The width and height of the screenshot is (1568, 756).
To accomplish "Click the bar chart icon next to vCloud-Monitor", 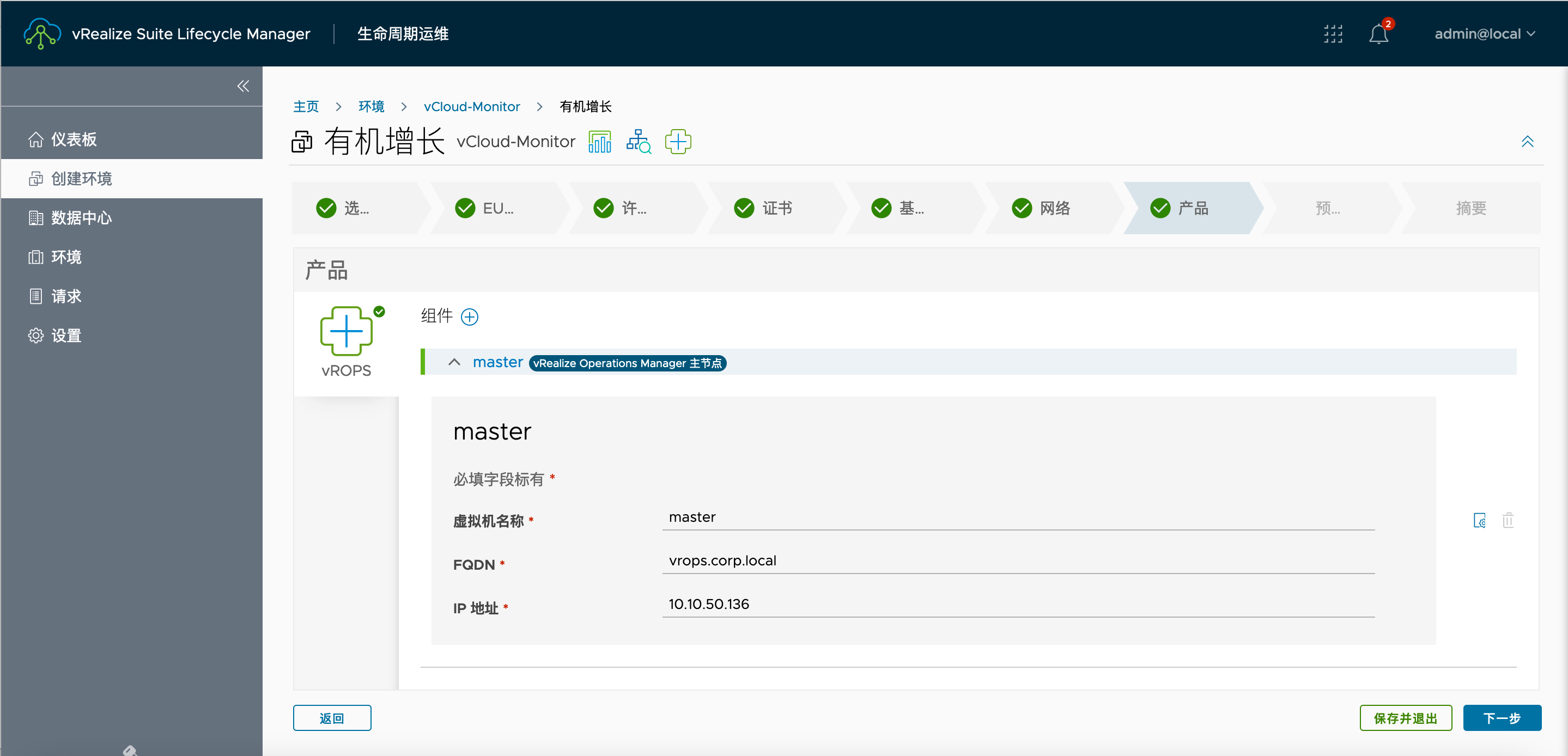I will click(x=599, y=142).
